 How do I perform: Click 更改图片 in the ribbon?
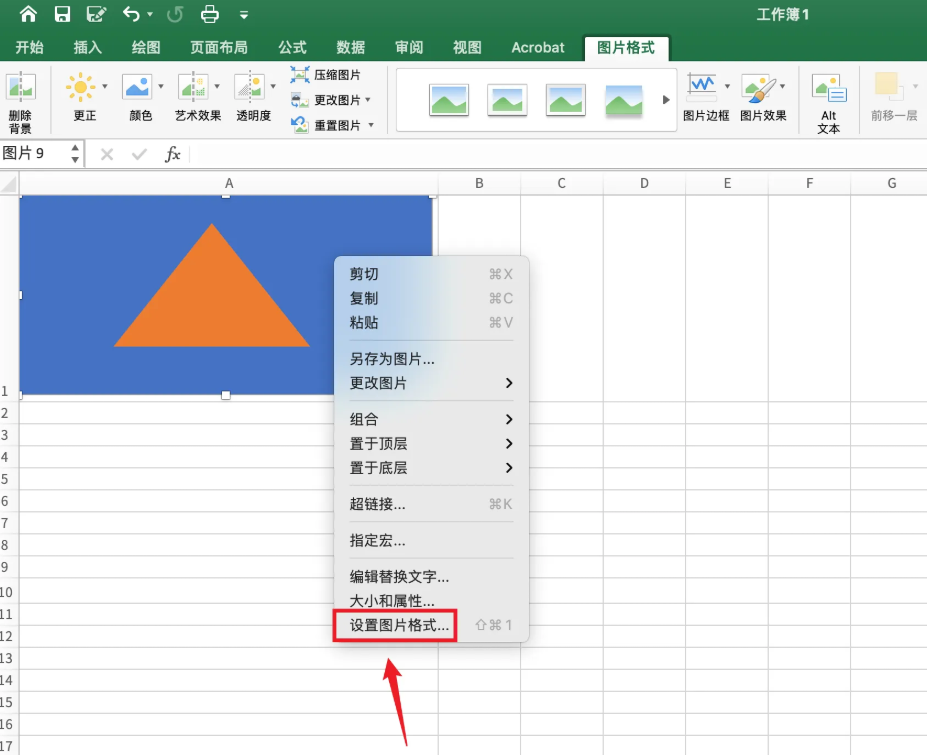point(330,100)
